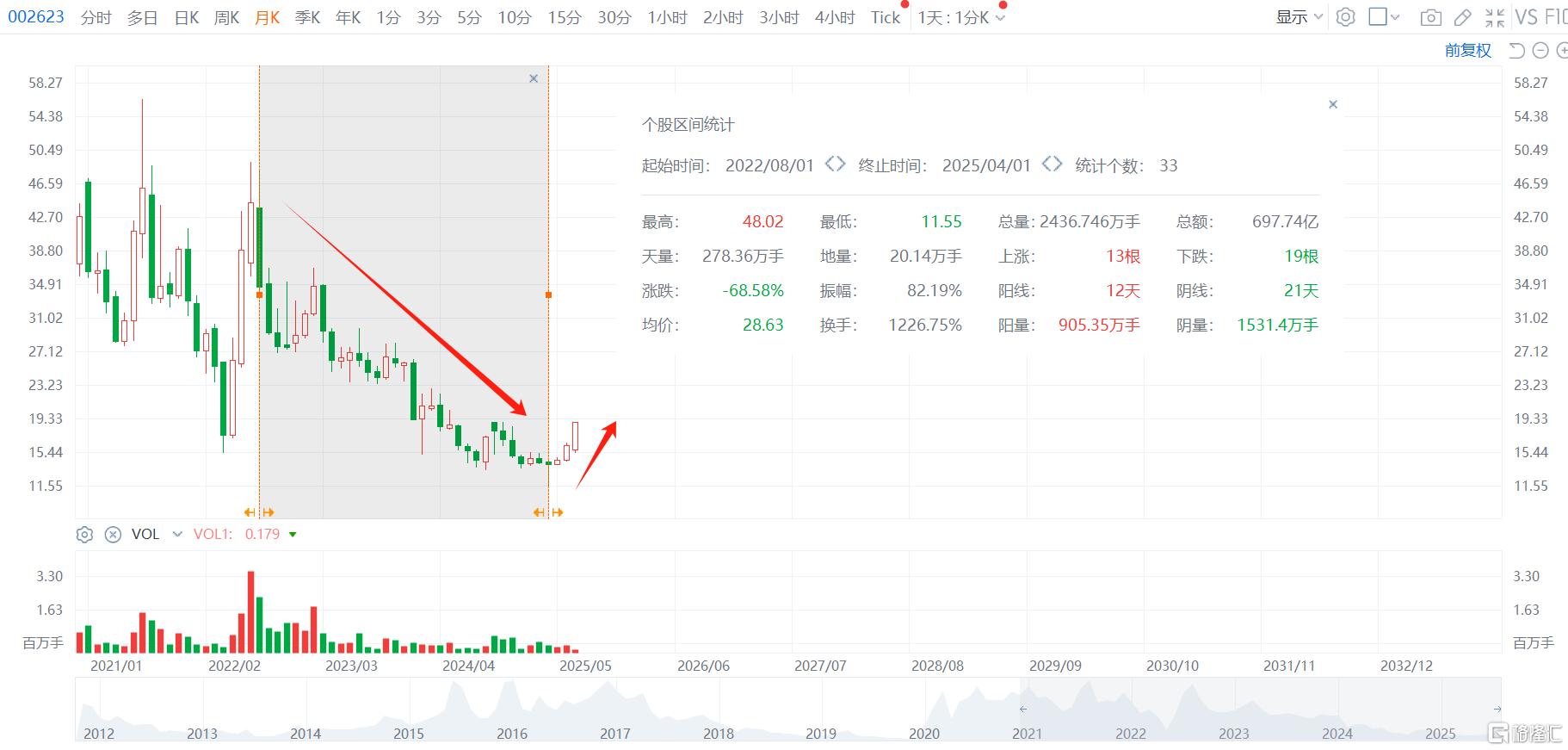Click the collapse fullscreen arrows icon

(x=1495, y=17)
